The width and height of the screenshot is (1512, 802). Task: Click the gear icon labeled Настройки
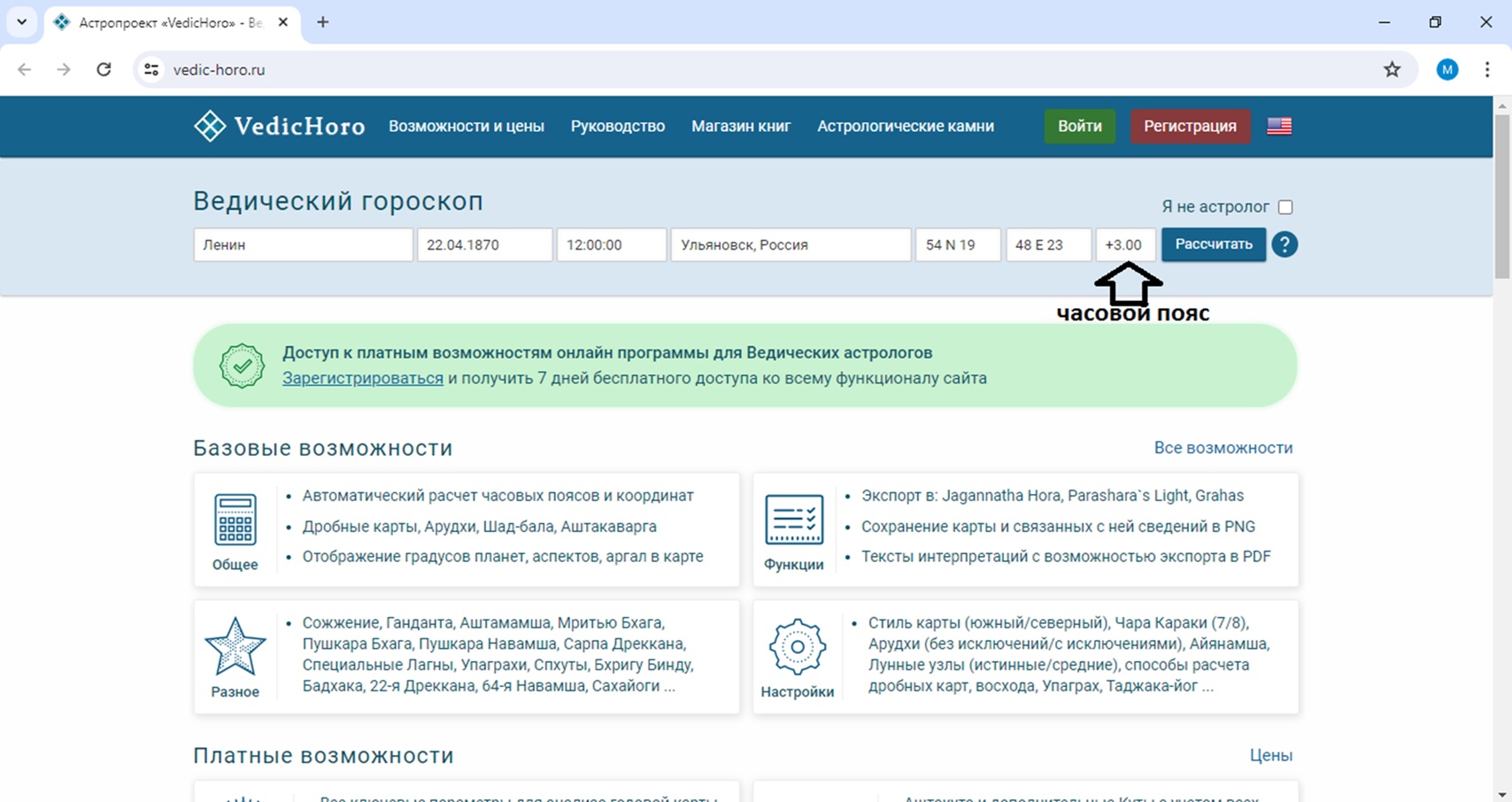pyautogui.click(x=797, y=647)
